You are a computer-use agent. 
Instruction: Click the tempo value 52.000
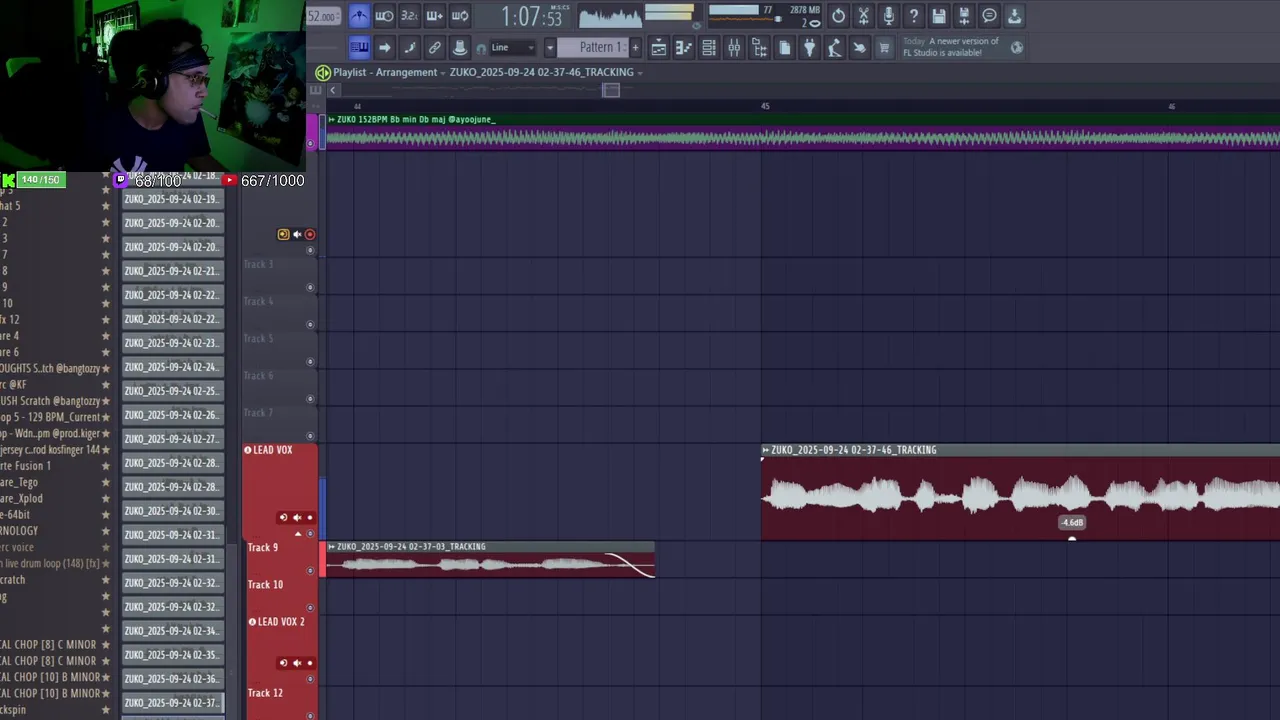click(323, 16)
